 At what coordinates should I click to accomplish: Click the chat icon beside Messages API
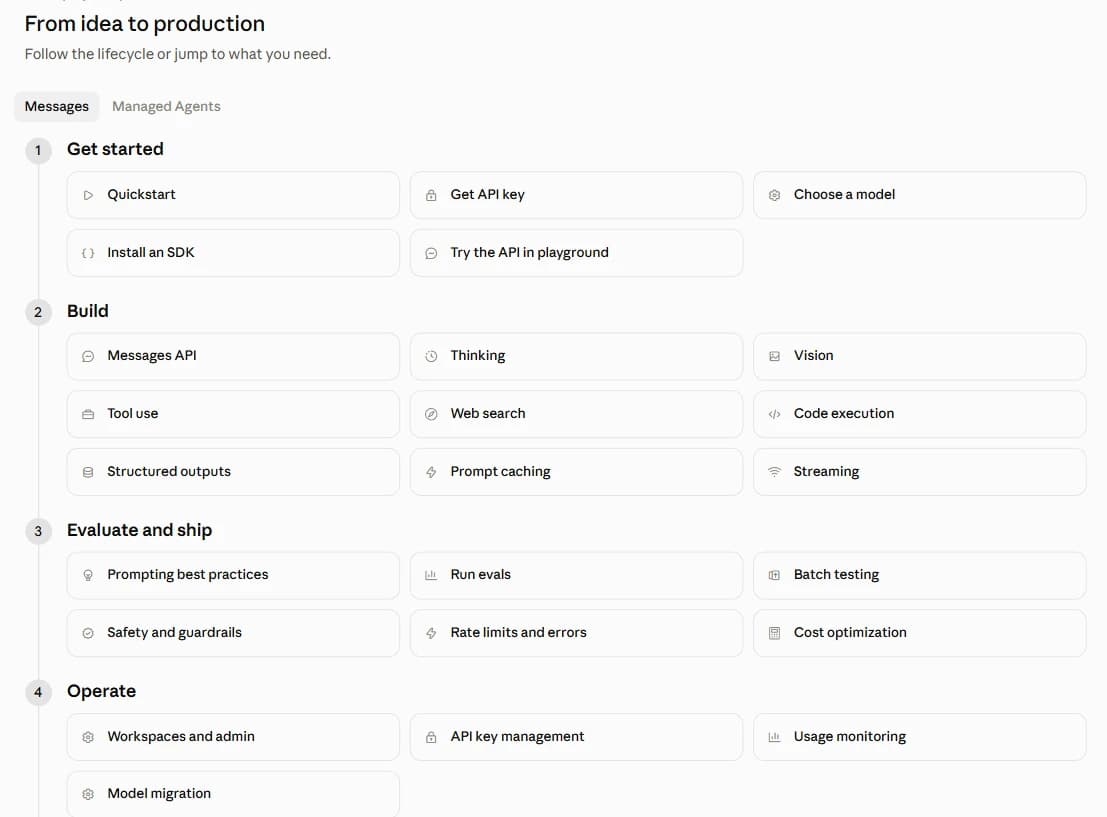88,357
